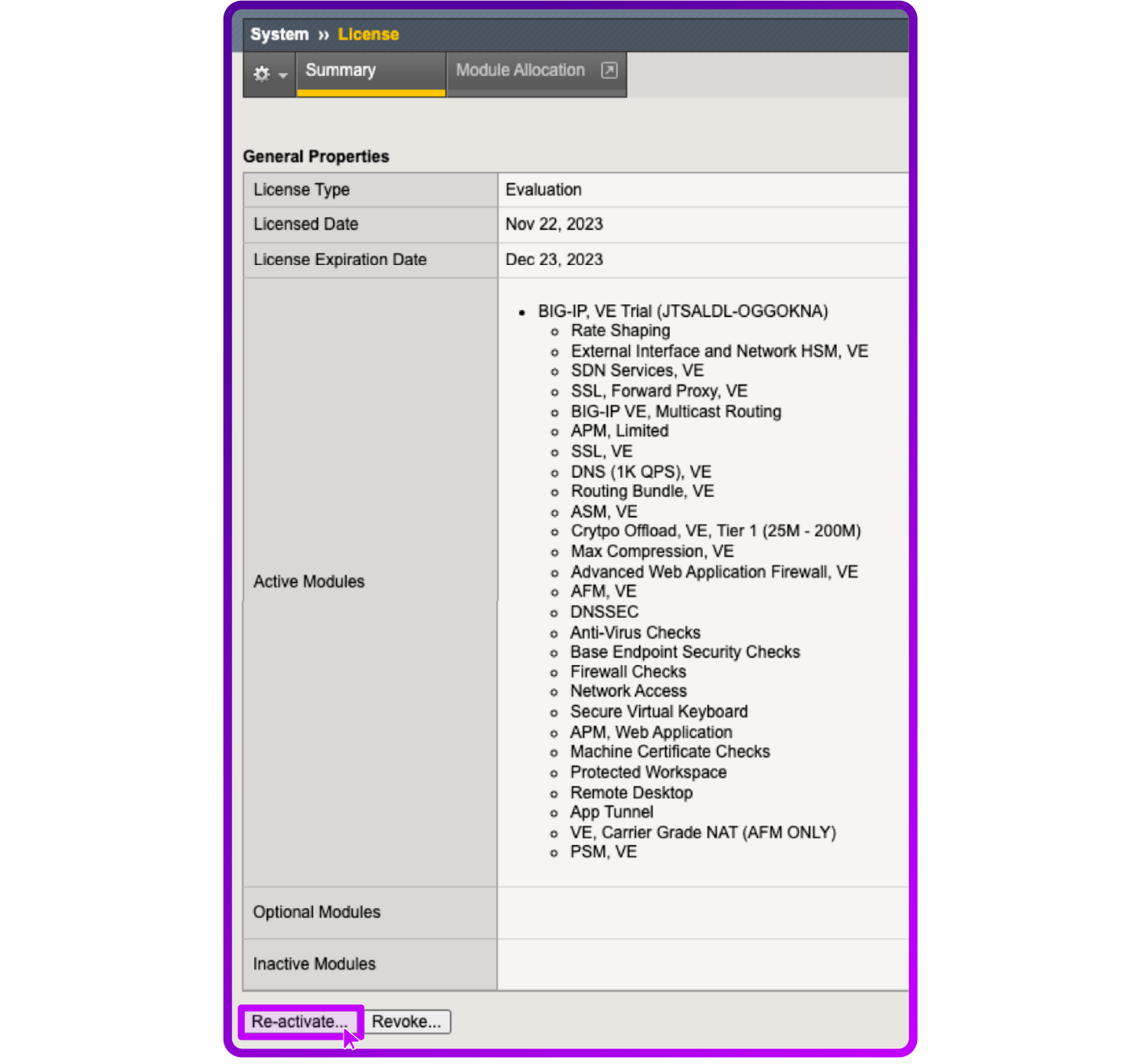Image resolution: width=1142 pixels, height=1064 pixels.
Task: Click the Re-activate... button
Action: [x=300, y=1022]
